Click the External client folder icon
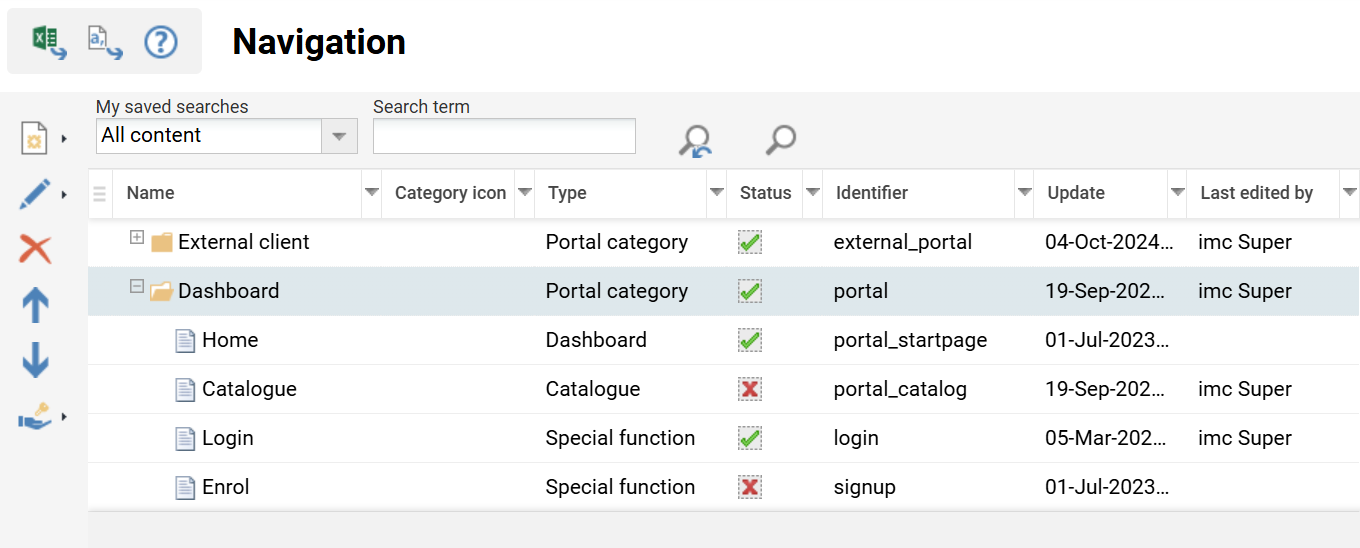This screenshot has height=548, width=1360. click(x=162, y=242)
